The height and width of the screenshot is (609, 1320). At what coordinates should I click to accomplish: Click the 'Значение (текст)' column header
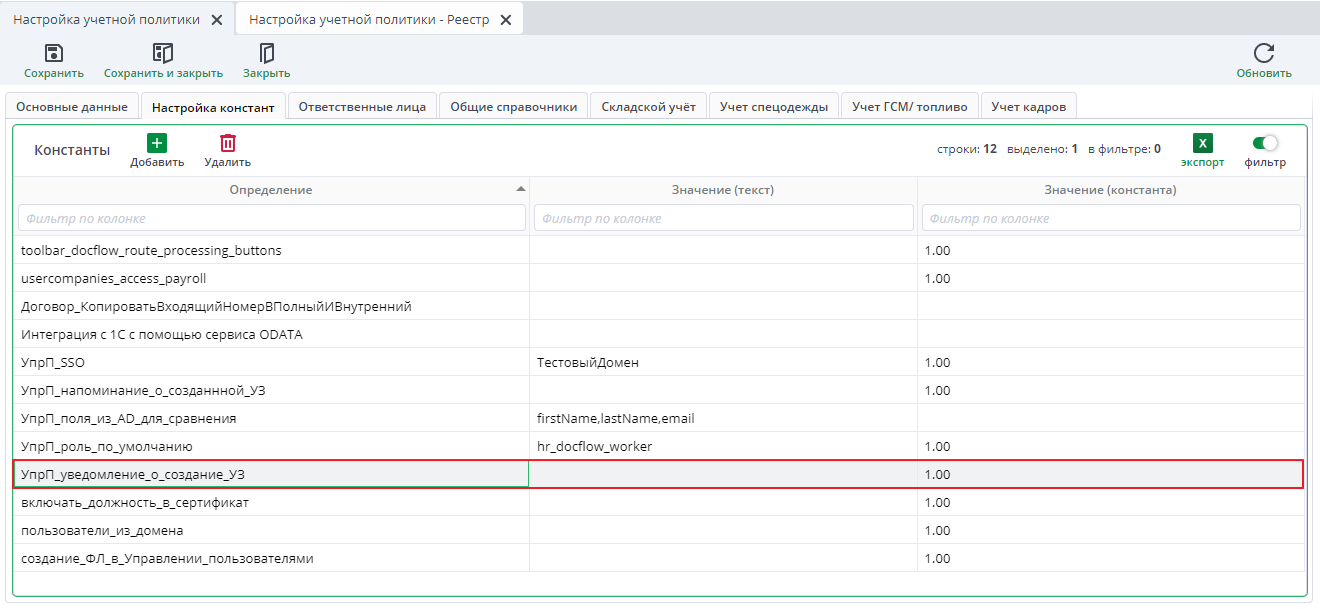[723, 190]
